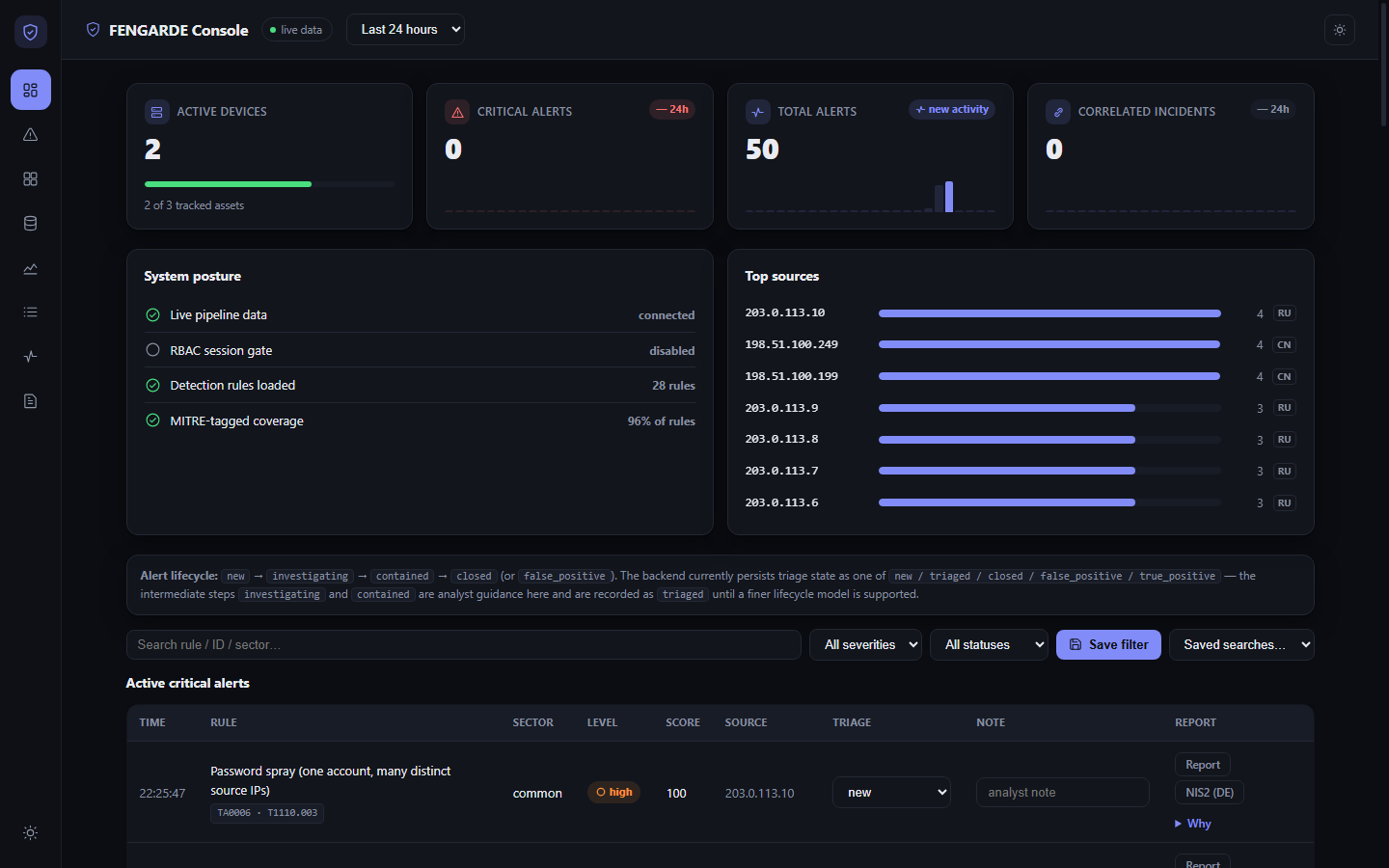This screenshot has height=868, width=1389.
Task: Open the Last 24 hours time range dropdown
Action: [405, 30]
